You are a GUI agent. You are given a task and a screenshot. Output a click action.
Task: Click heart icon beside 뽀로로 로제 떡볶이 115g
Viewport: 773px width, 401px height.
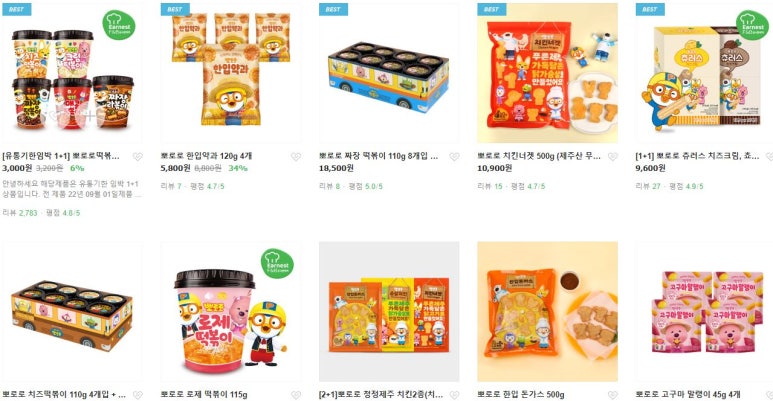click(296, 395)
